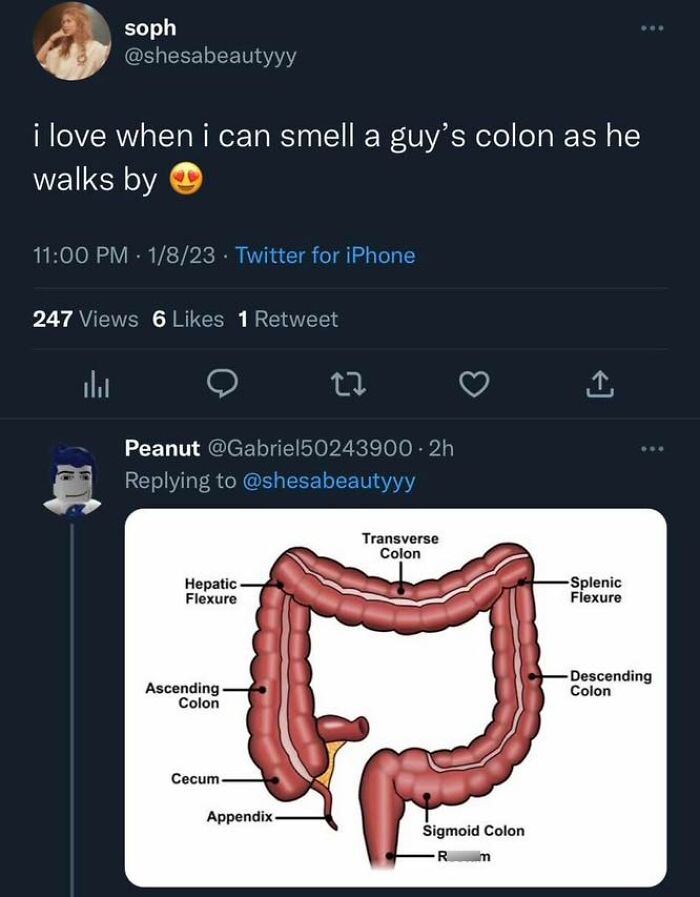
Task: Click the soph display name
Action: tap(150, 29)
